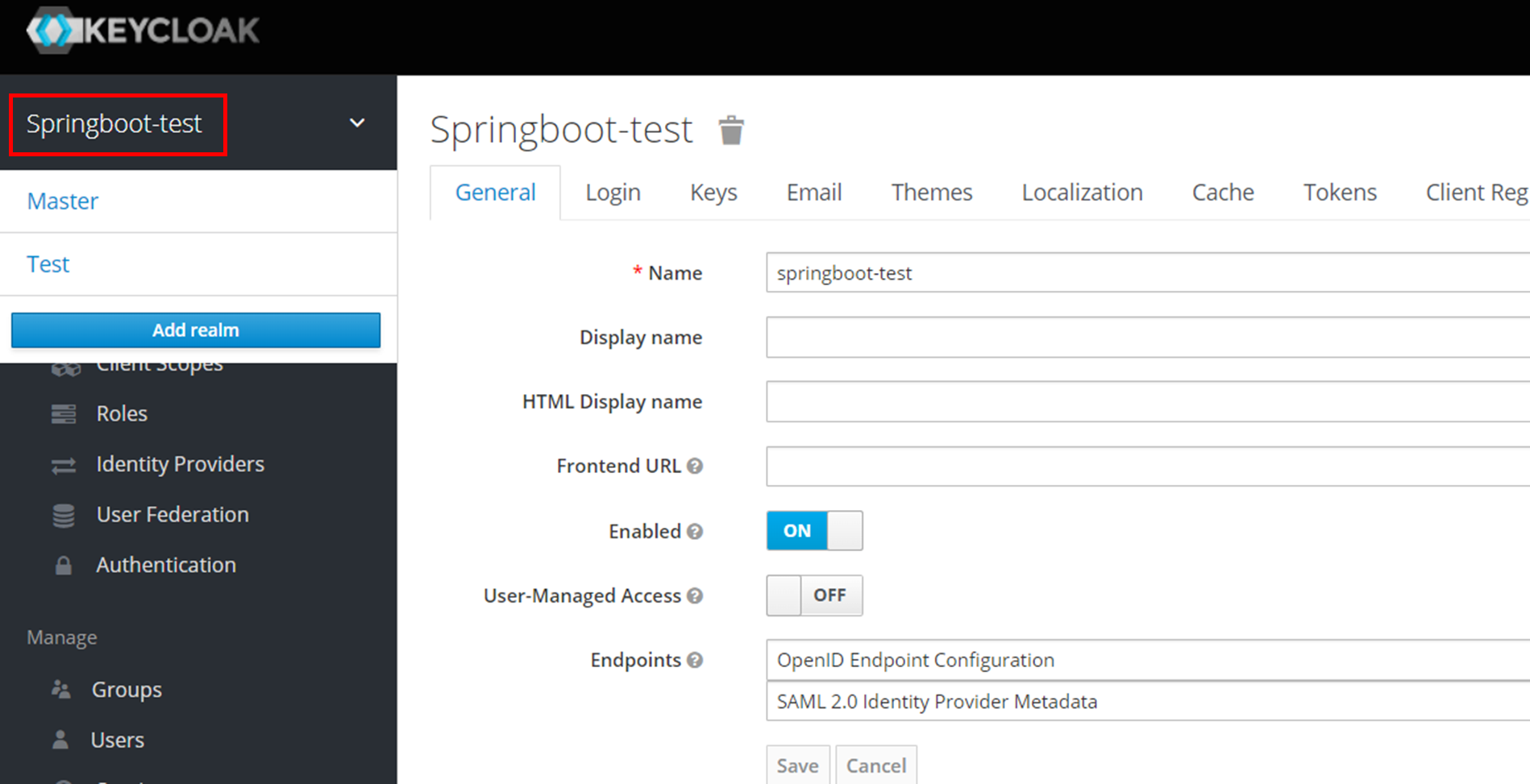Disable the realm Enabled switch
Image resolution: width=1530 pixels, height=784 pixels.
[814, 530]
